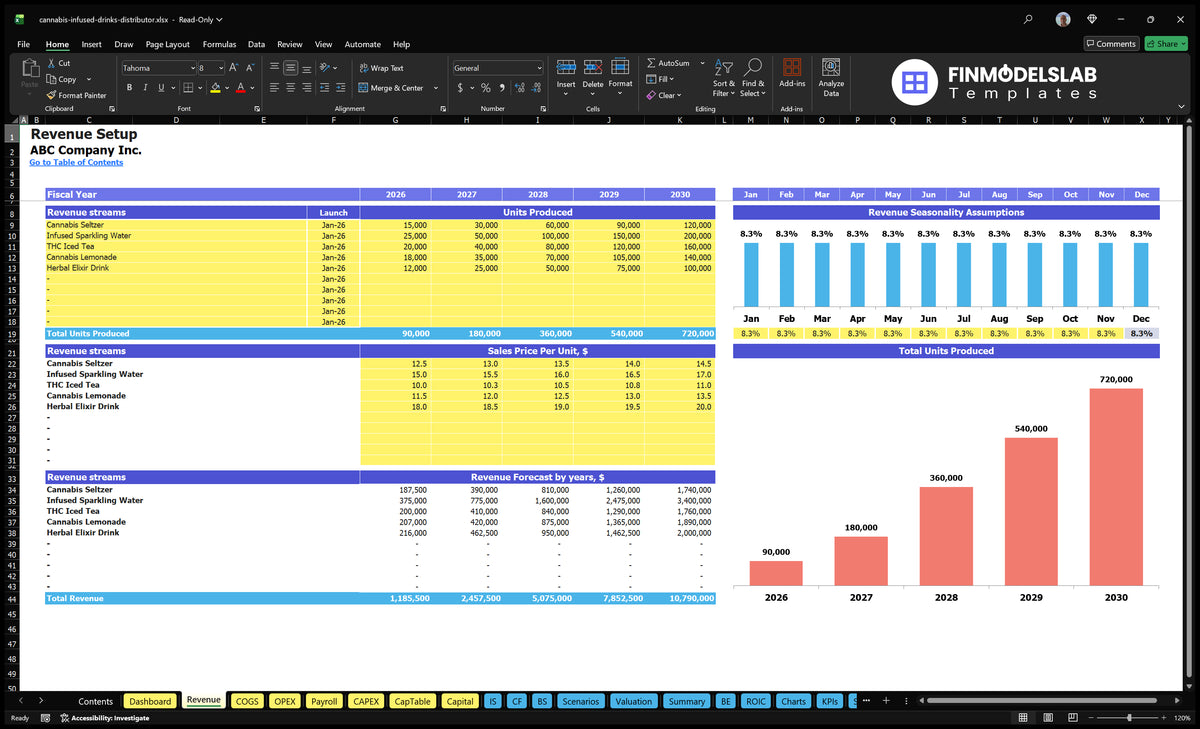Decrease font size with the smaller A

pyautogui.click(x=249, y=68)
